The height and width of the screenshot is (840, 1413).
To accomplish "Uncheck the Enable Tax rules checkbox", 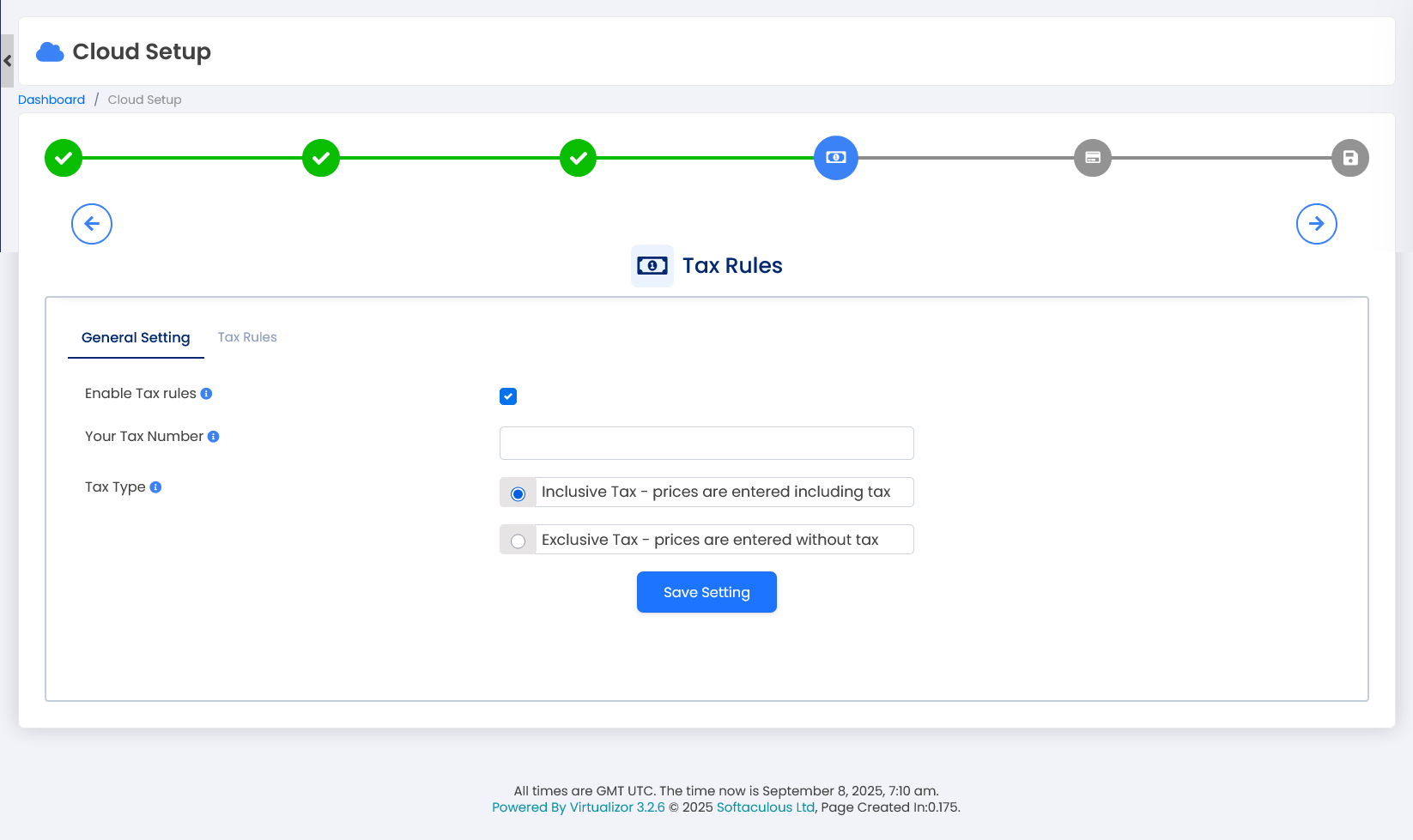I will 508,396.
